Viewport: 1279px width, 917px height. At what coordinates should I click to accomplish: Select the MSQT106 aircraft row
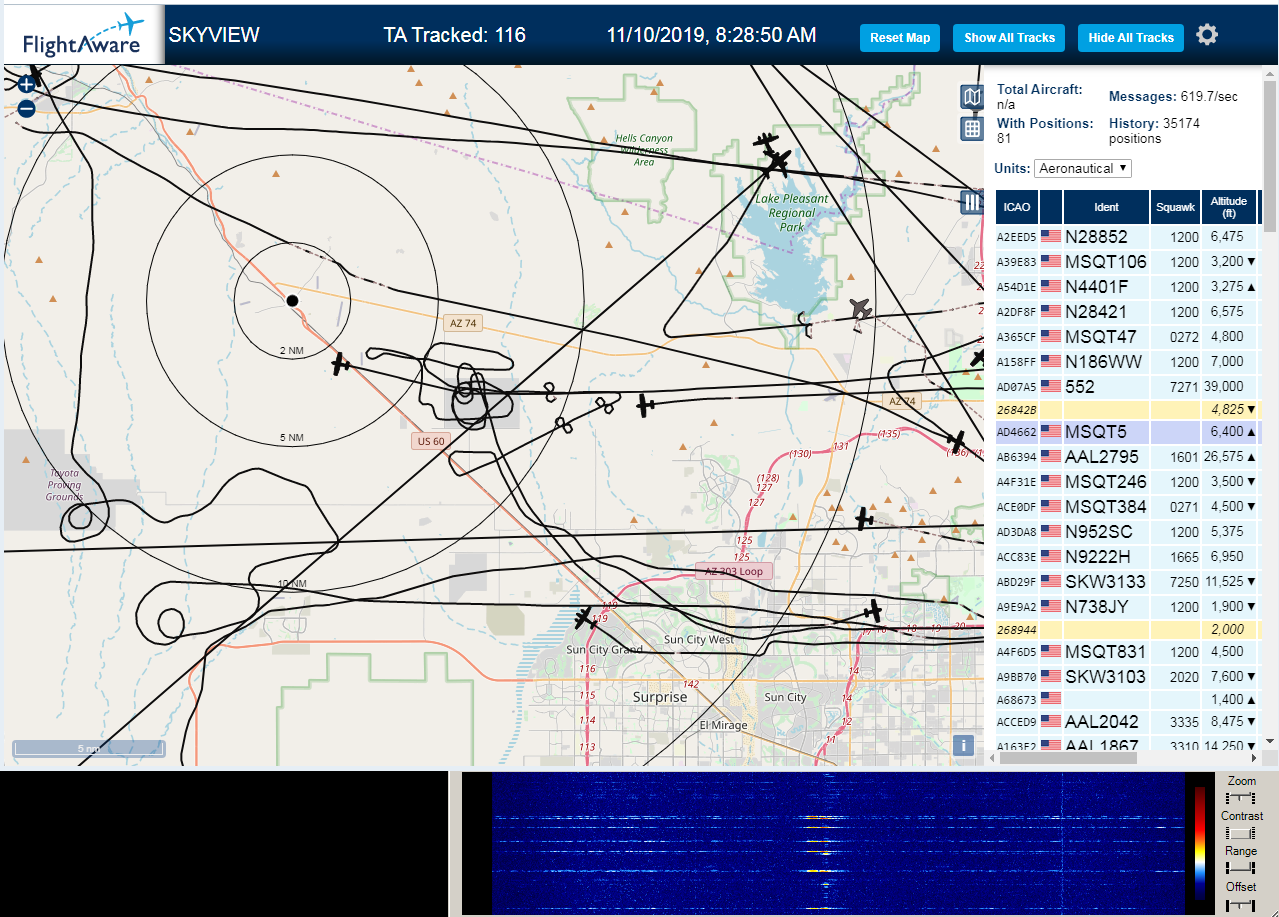click(x=1129, y=262)
